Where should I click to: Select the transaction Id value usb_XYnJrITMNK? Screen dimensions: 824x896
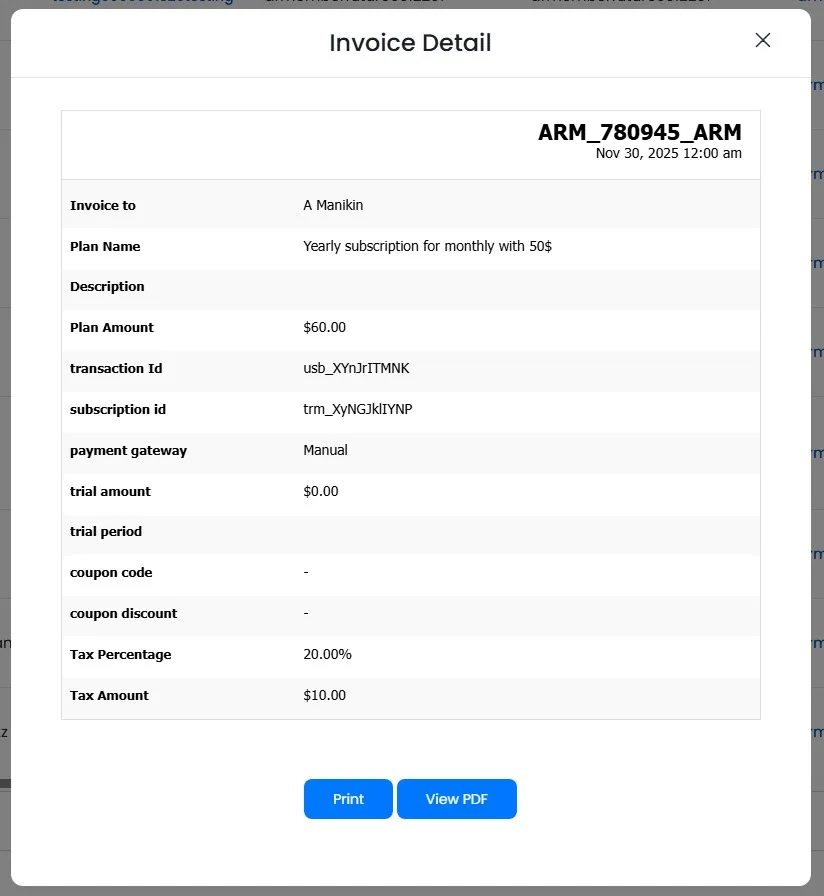pos(358,367)
